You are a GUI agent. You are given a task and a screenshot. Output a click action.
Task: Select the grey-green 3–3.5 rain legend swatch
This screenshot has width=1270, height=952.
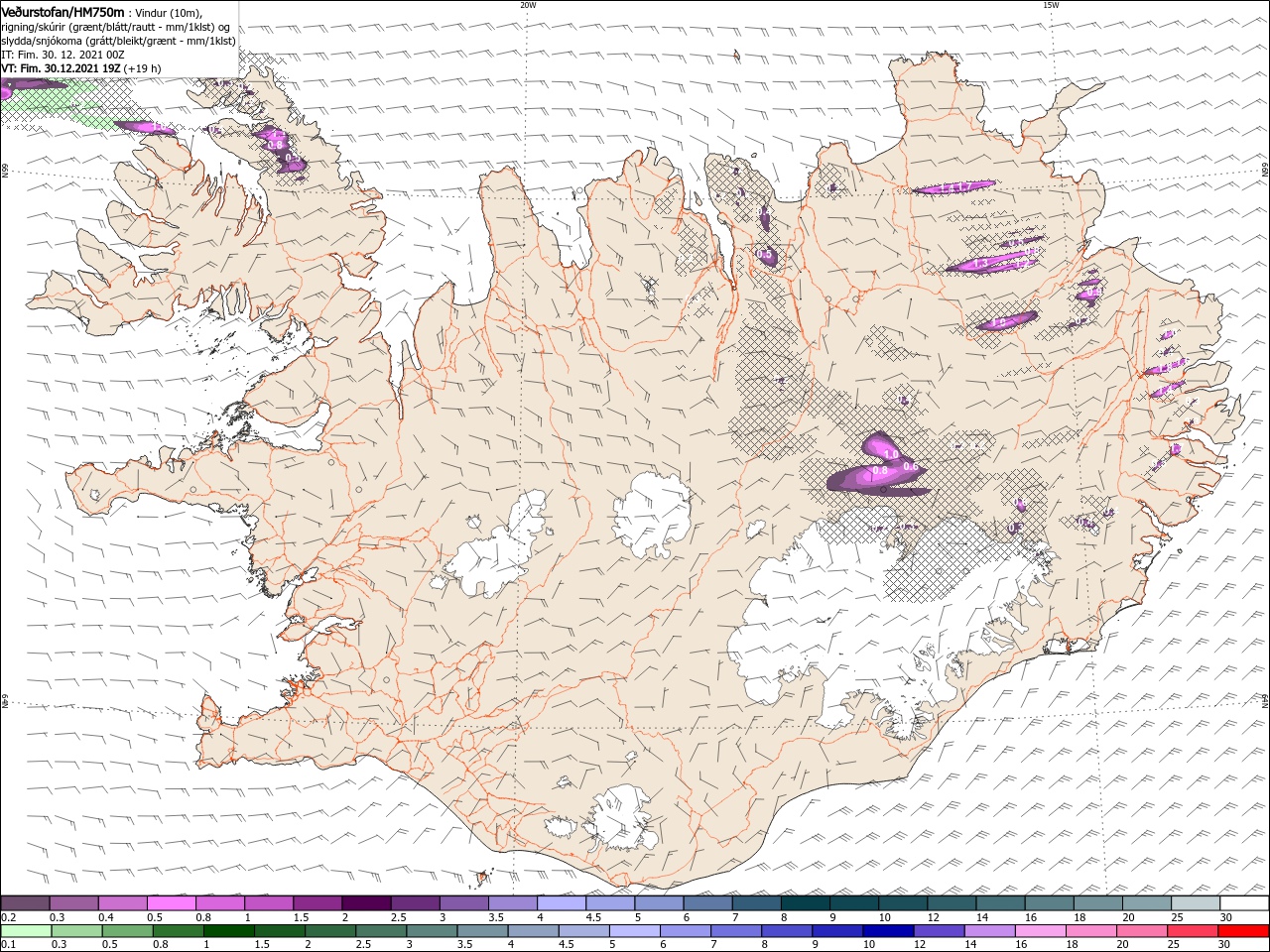coord(431,931)
